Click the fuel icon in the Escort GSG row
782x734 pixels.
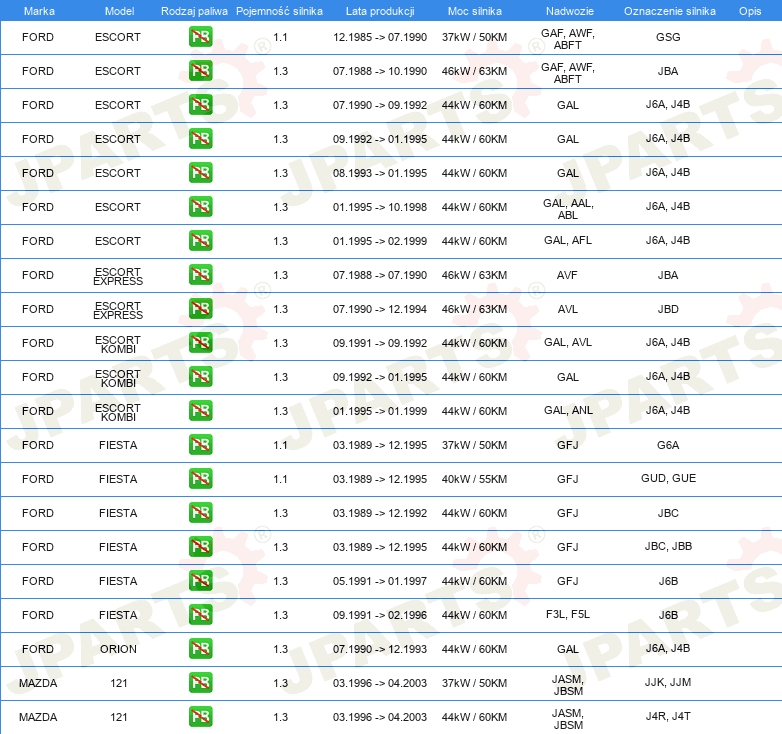coord(200,37)
